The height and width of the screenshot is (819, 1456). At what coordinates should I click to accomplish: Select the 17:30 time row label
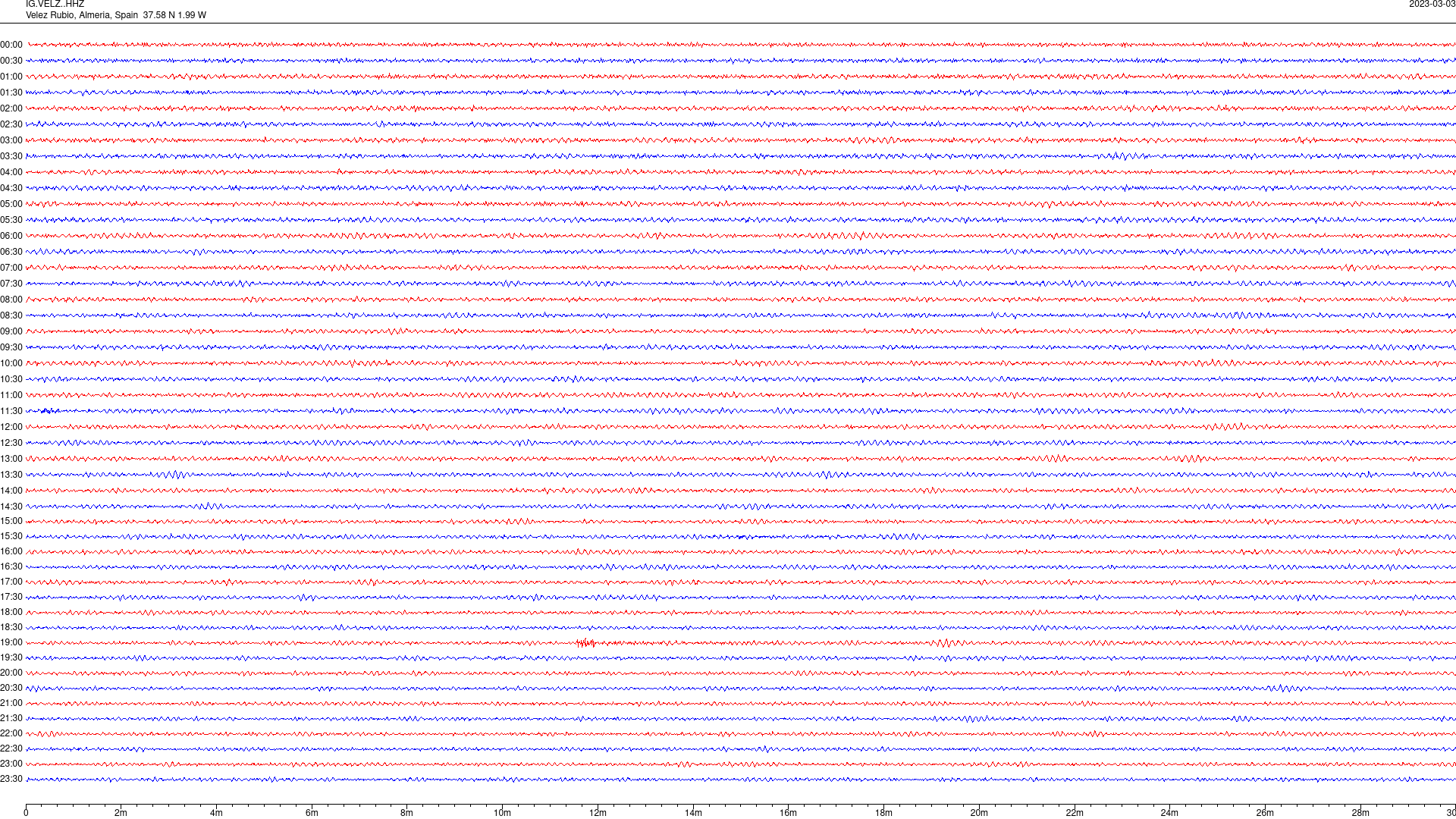[x=11, y=597]
